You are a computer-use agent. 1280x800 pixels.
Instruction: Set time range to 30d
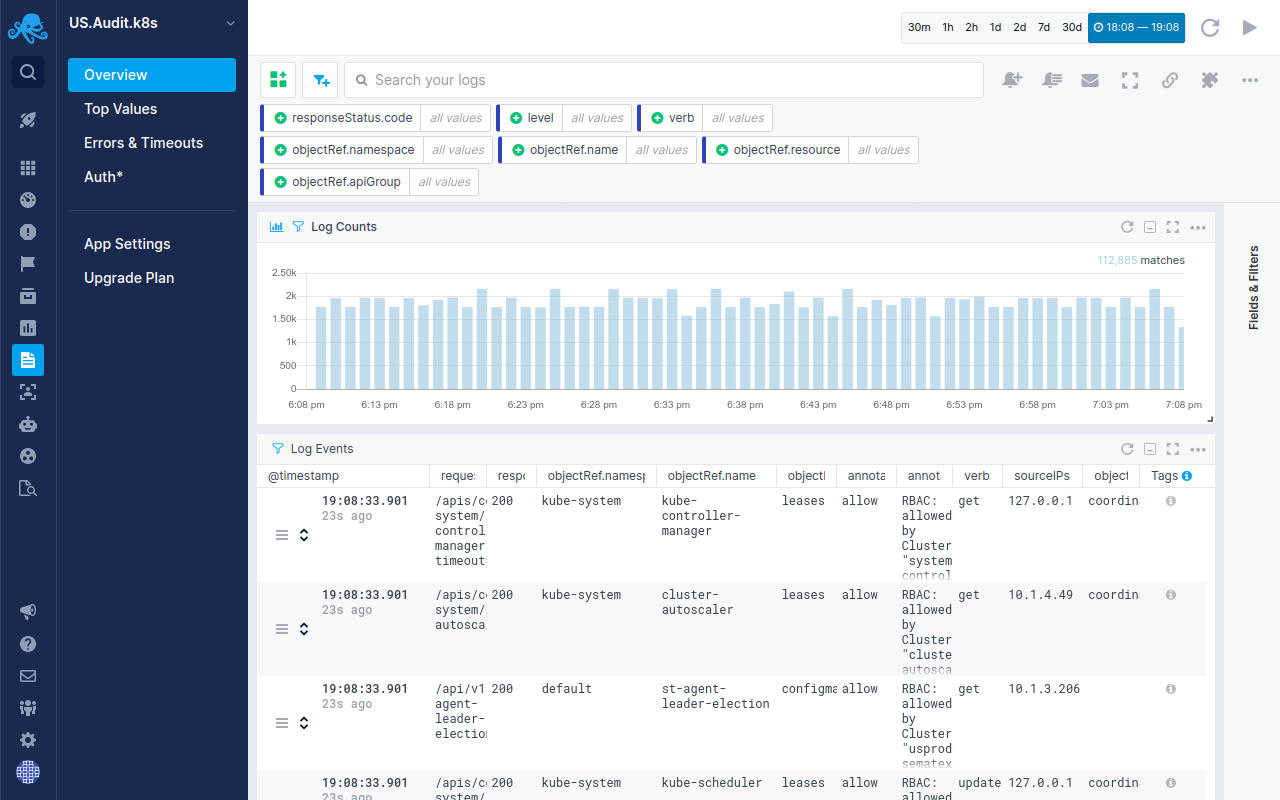(x=1072, y=27)
